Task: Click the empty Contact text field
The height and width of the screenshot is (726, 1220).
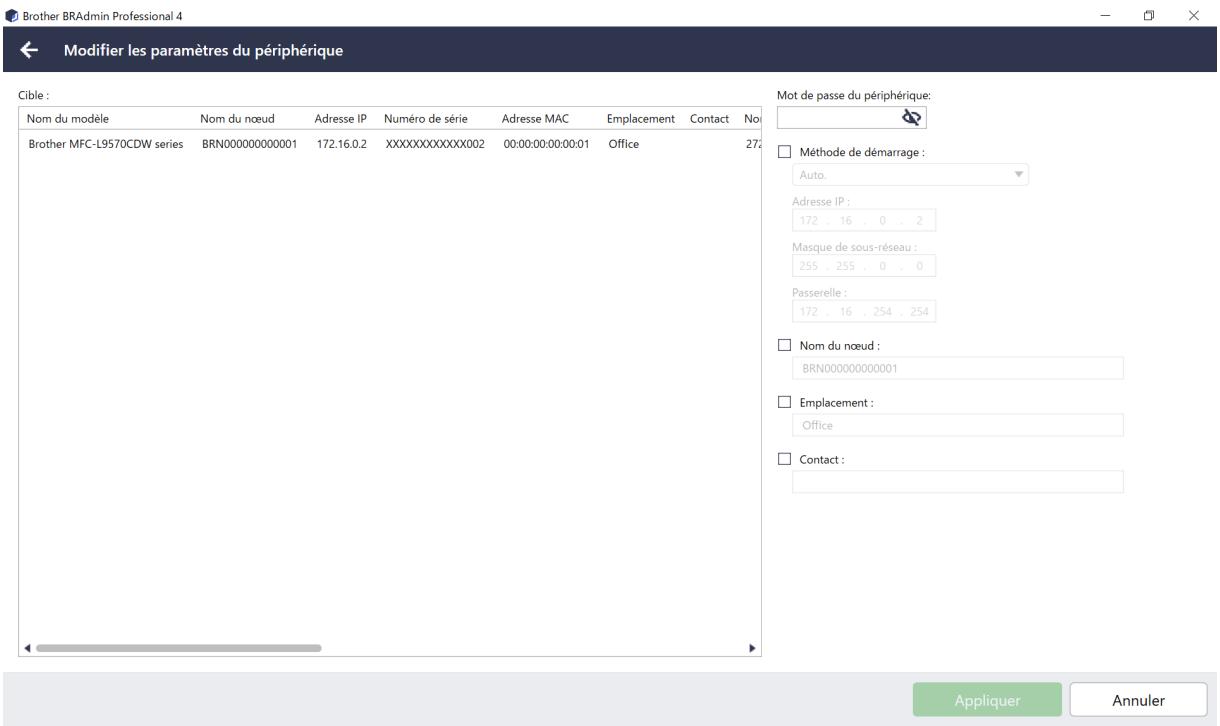Action: [958, 482]
